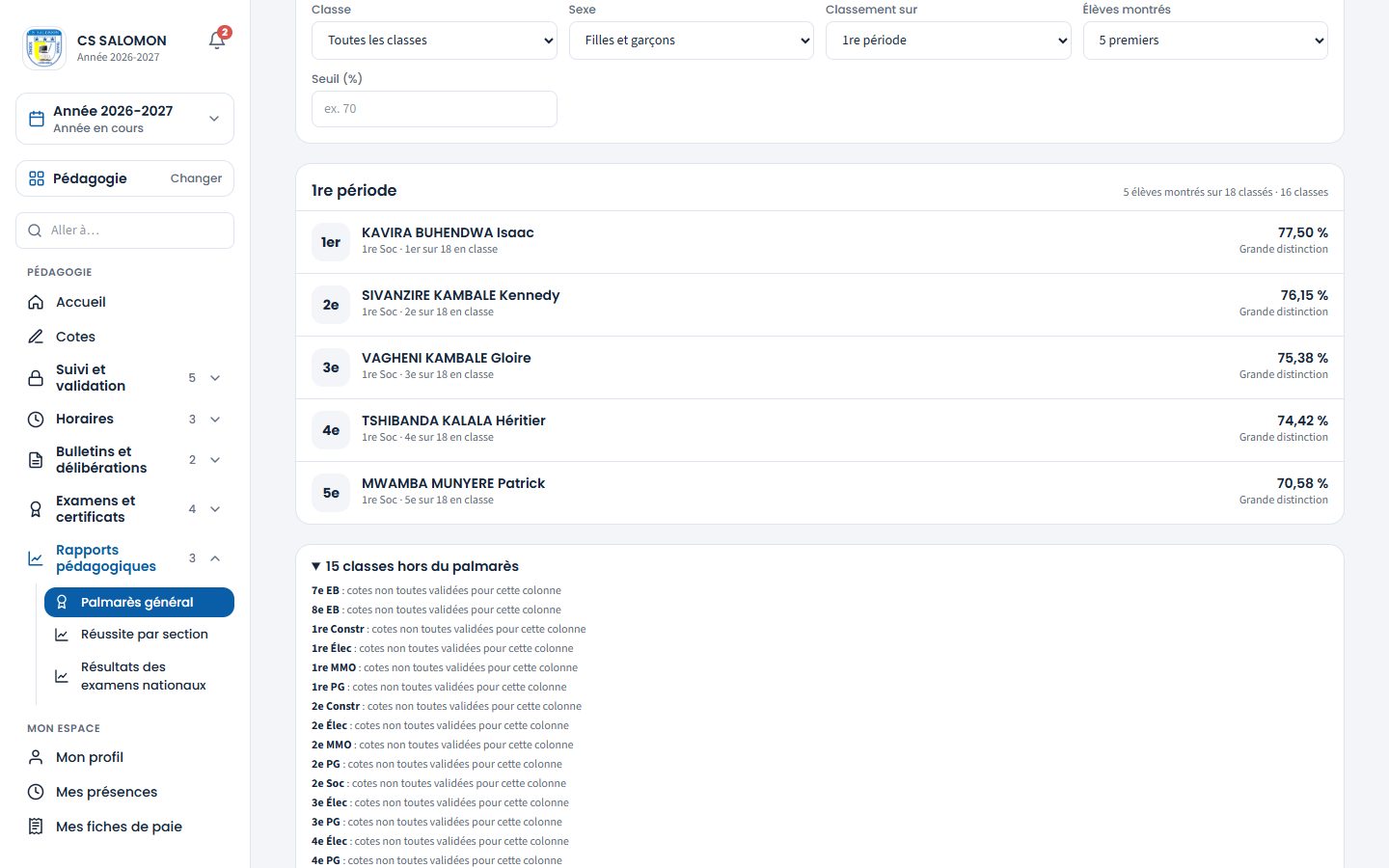Open the notifications bell
Viewport: 1389px width, 868px height.
pos(217,41)
